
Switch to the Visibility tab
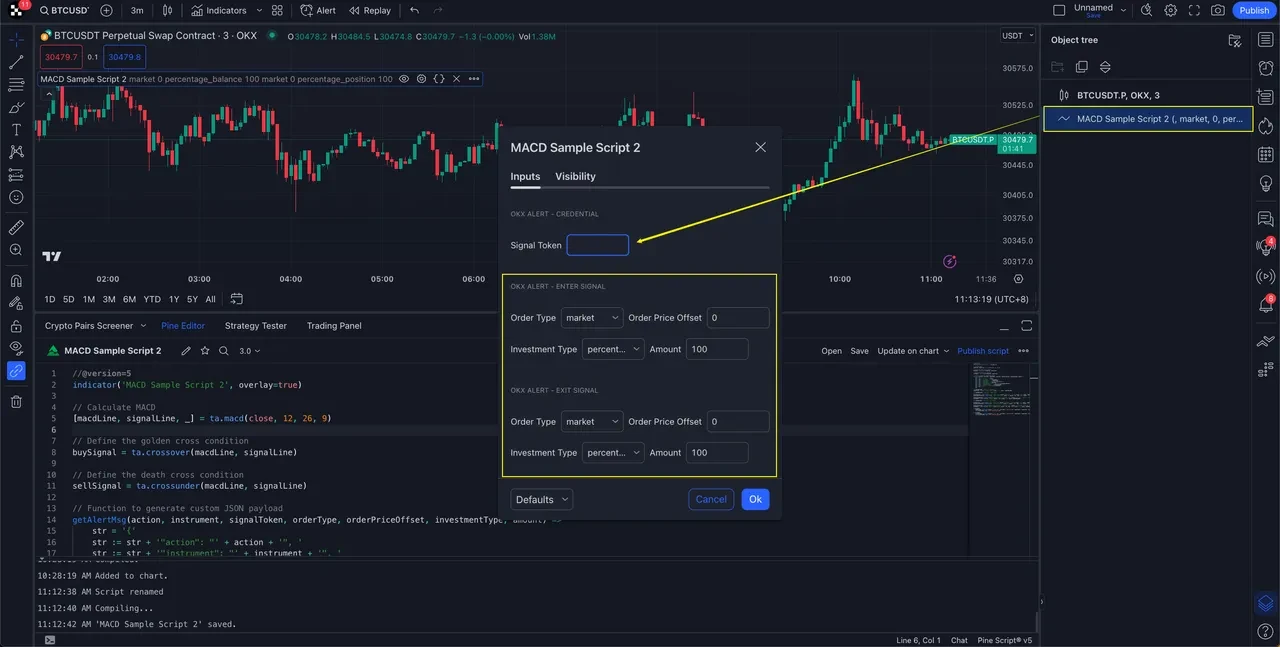575,176
